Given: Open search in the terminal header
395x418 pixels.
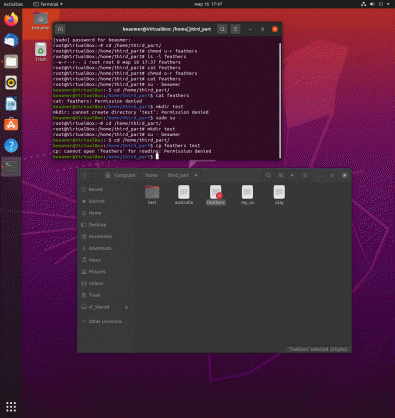Looking at the screenshot, I should click(x=222, y=29).
